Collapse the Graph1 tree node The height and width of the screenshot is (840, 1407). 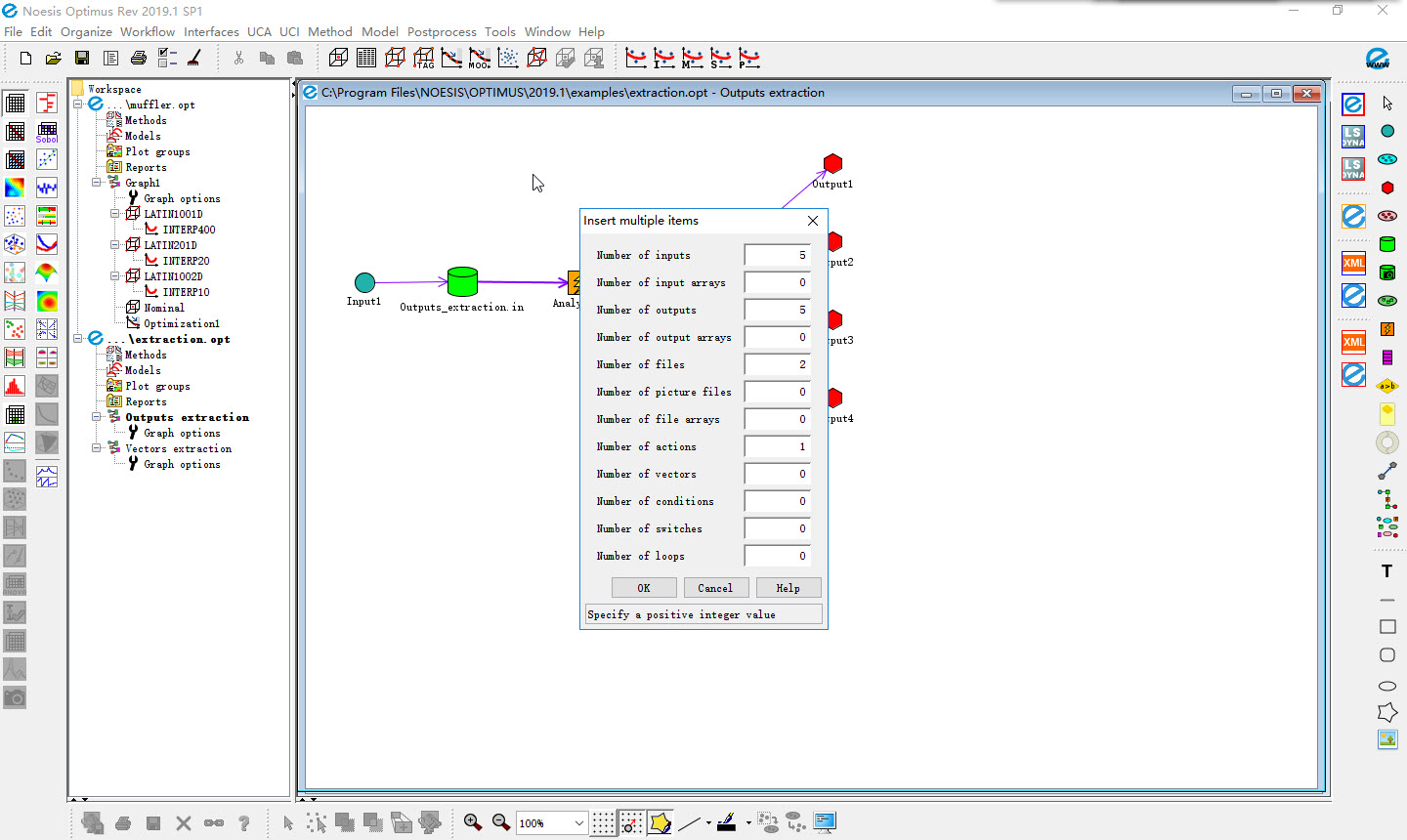tap(97, 183)
